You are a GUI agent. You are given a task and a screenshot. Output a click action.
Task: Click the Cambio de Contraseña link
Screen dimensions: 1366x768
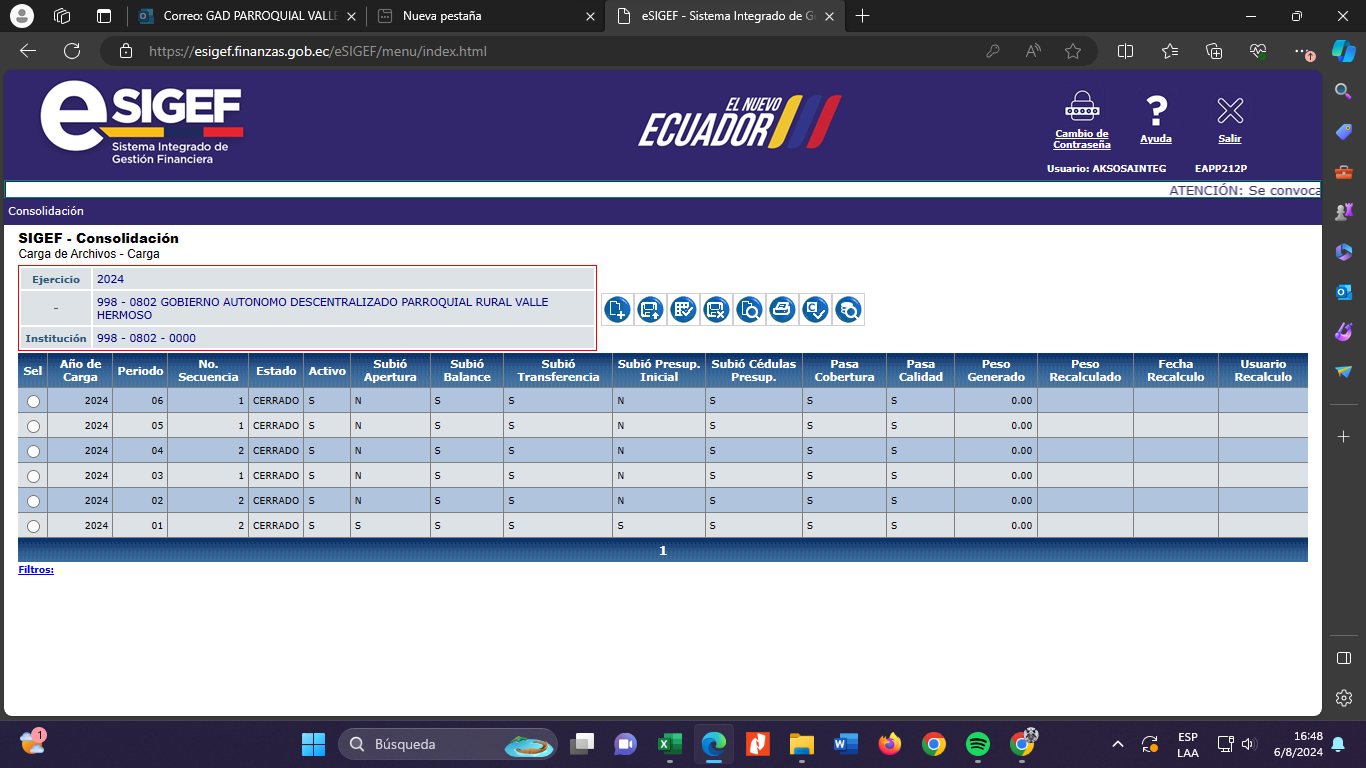(x=1081, y=139)
